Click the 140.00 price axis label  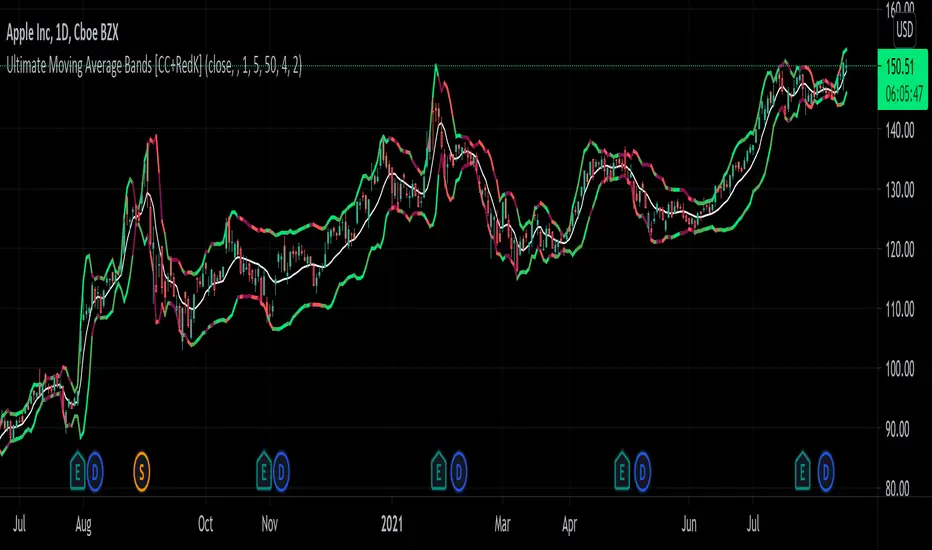[900, 130]
